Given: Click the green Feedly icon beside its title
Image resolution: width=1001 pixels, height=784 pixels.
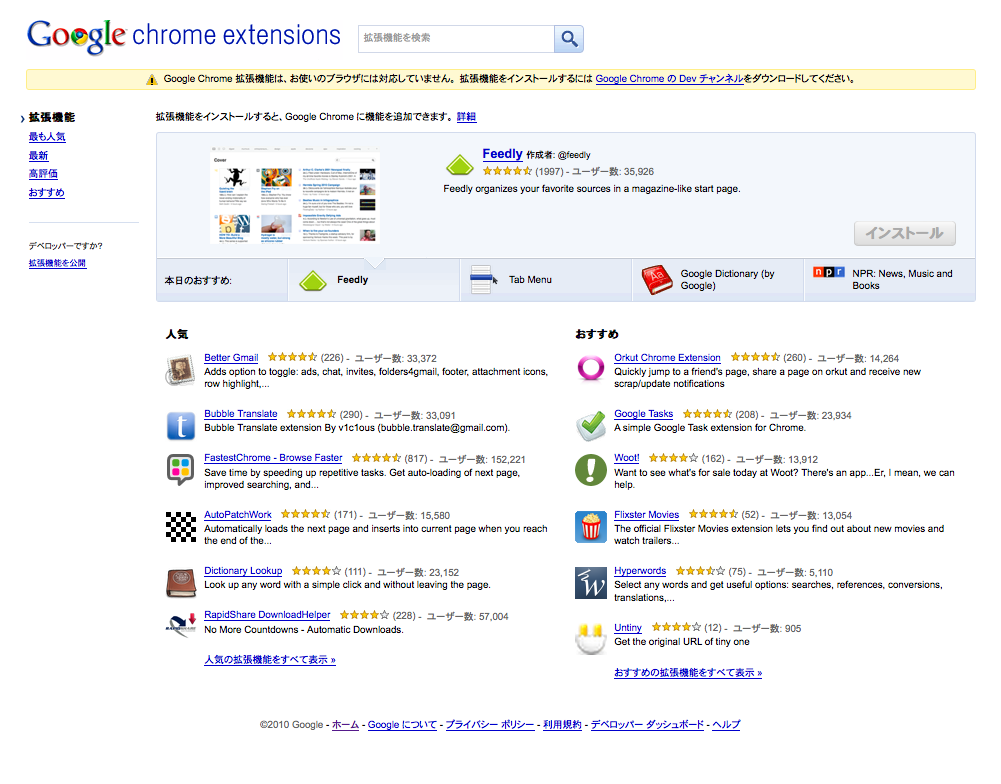Looking at the screenshot, I should 460,165.
